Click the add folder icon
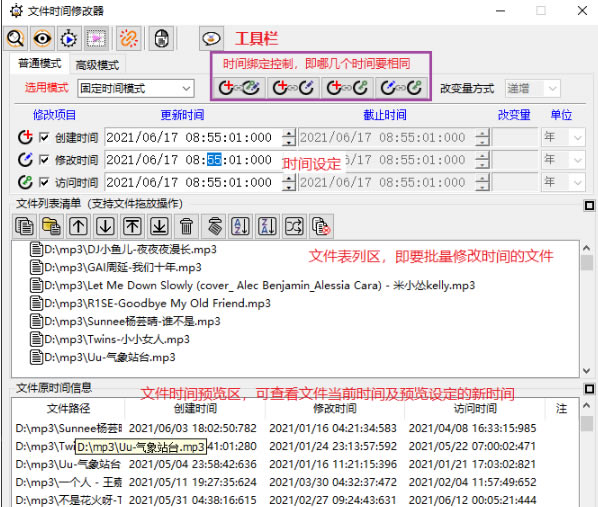Image resolution: width=598 pixels, height=507 pixels. (51, 226)
